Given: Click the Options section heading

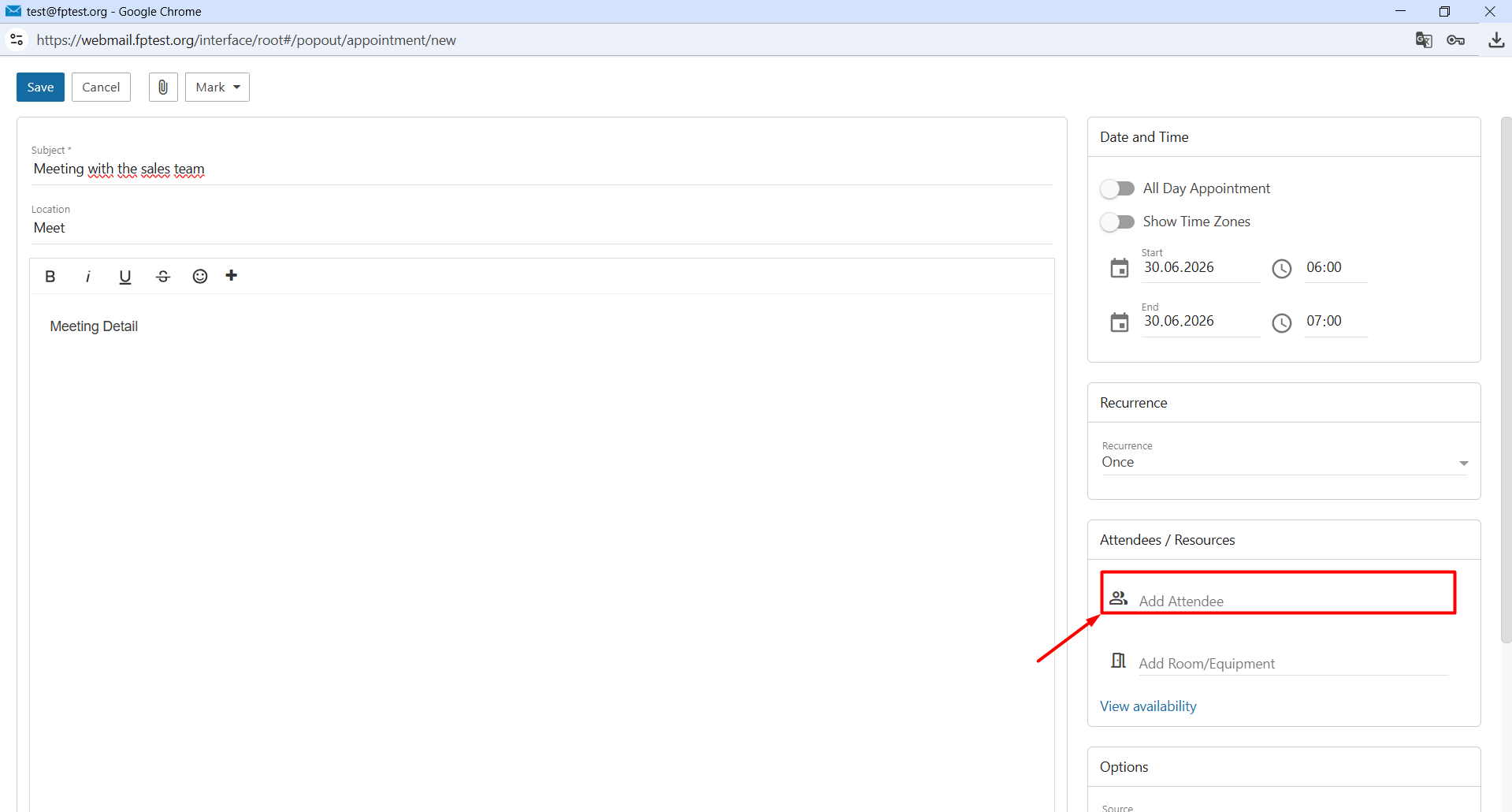Looking at the screenshot, I should click(1124, 767).
